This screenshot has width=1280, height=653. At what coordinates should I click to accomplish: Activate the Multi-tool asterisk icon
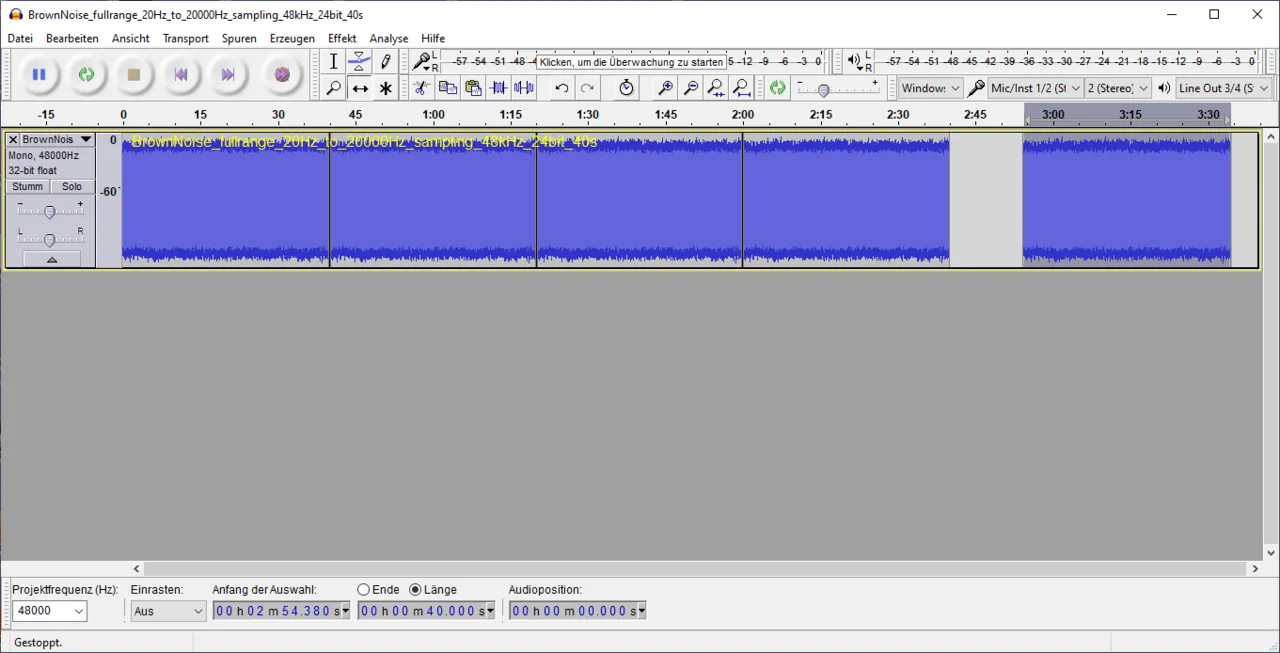pyautogui.click(x=386, y=89)
